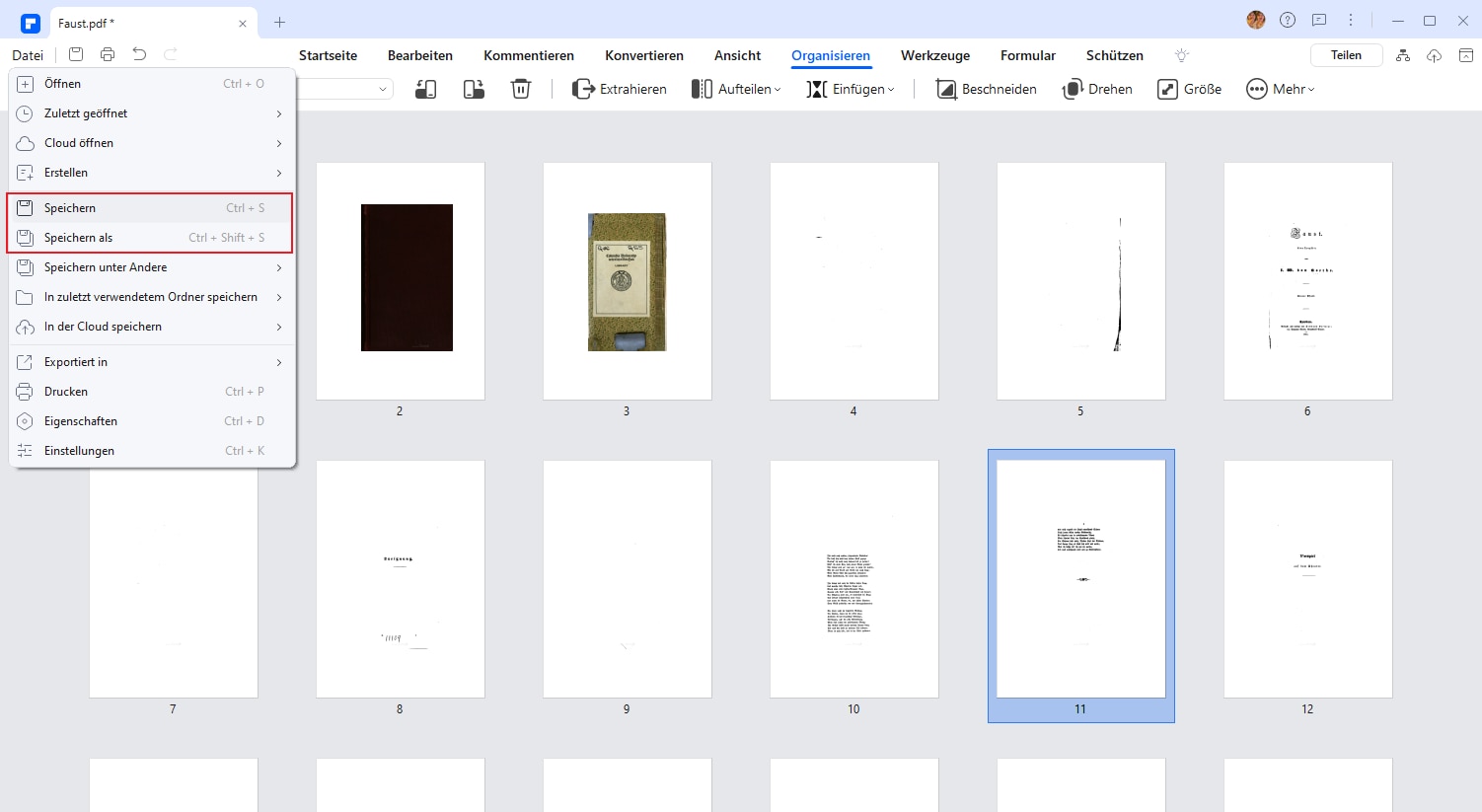Click the network share icon next to Teilen
This screenshot has width=1482, height=812.
[x=1403, y=55]
